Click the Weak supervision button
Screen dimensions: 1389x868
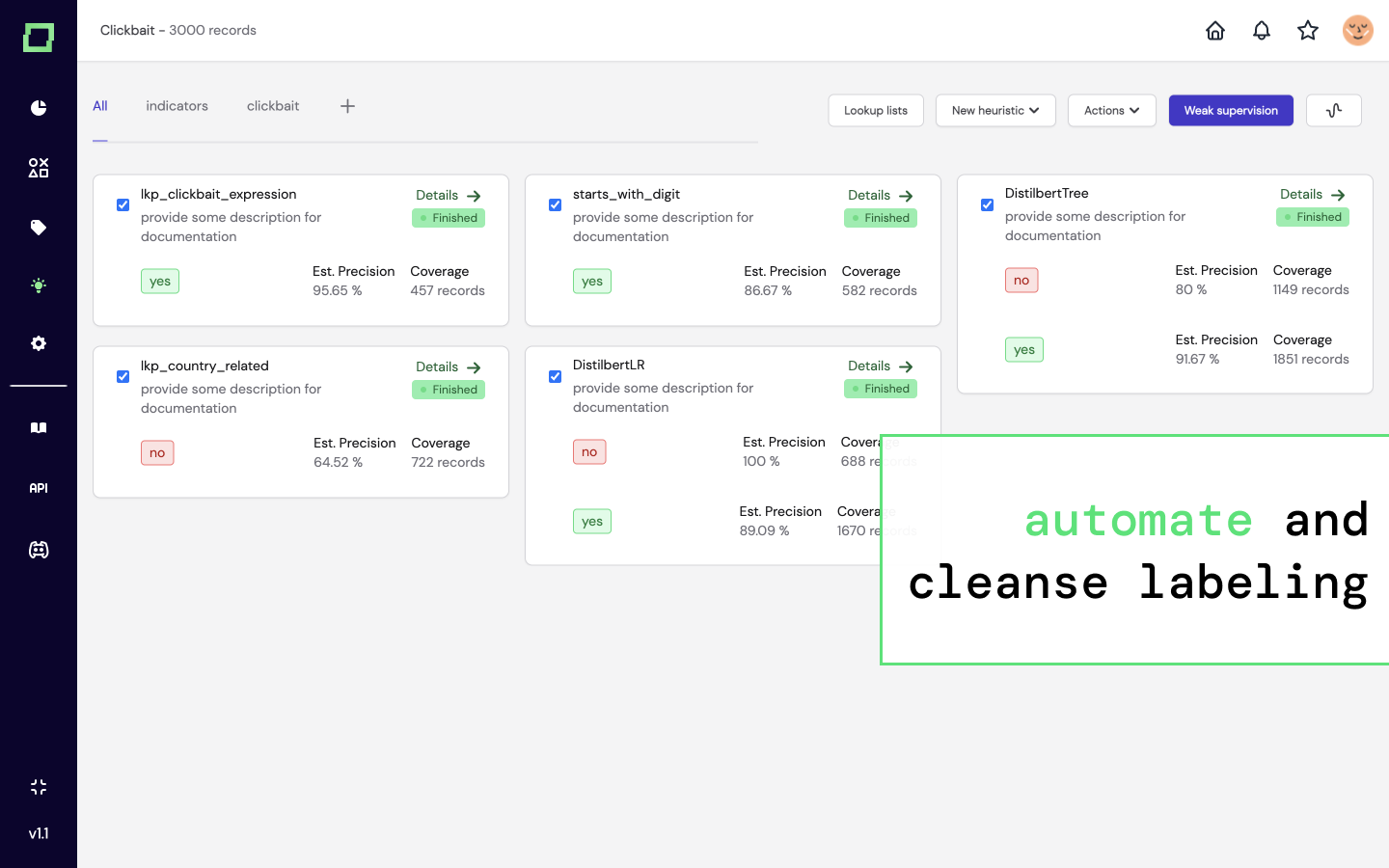coord(1231,110)
